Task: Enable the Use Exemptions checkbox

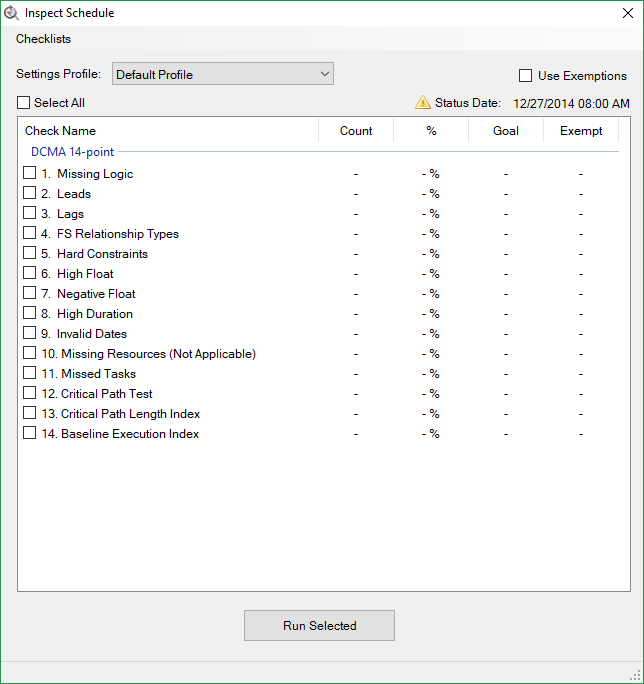Action: pos(525,76)
